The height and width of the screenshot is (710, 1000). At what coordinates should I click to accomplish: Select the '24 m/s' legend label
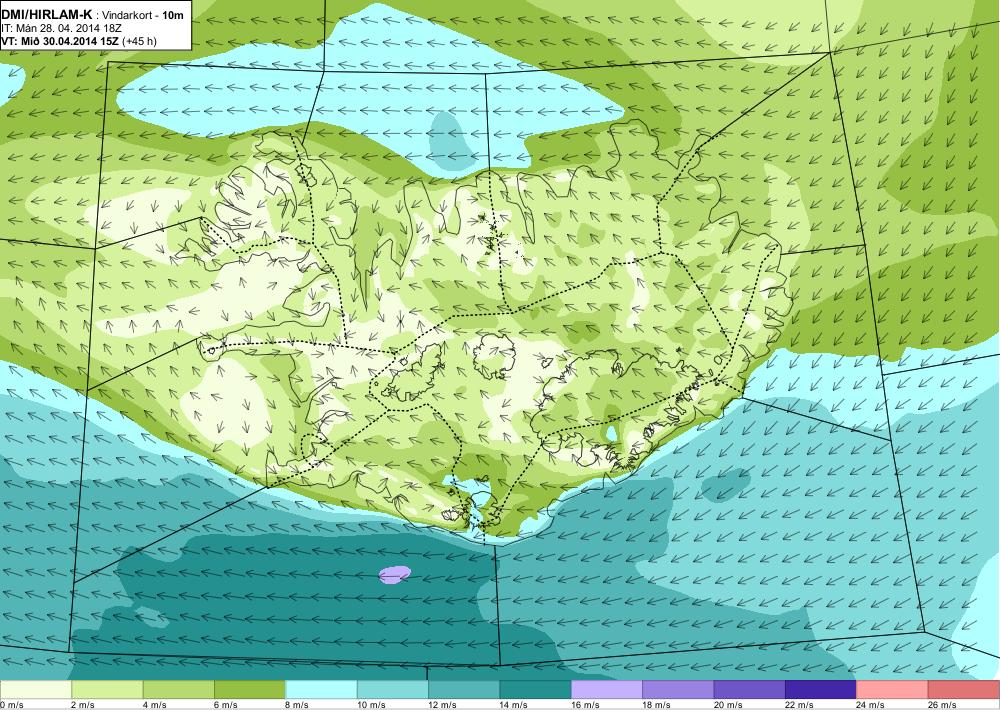pos(871,704)
